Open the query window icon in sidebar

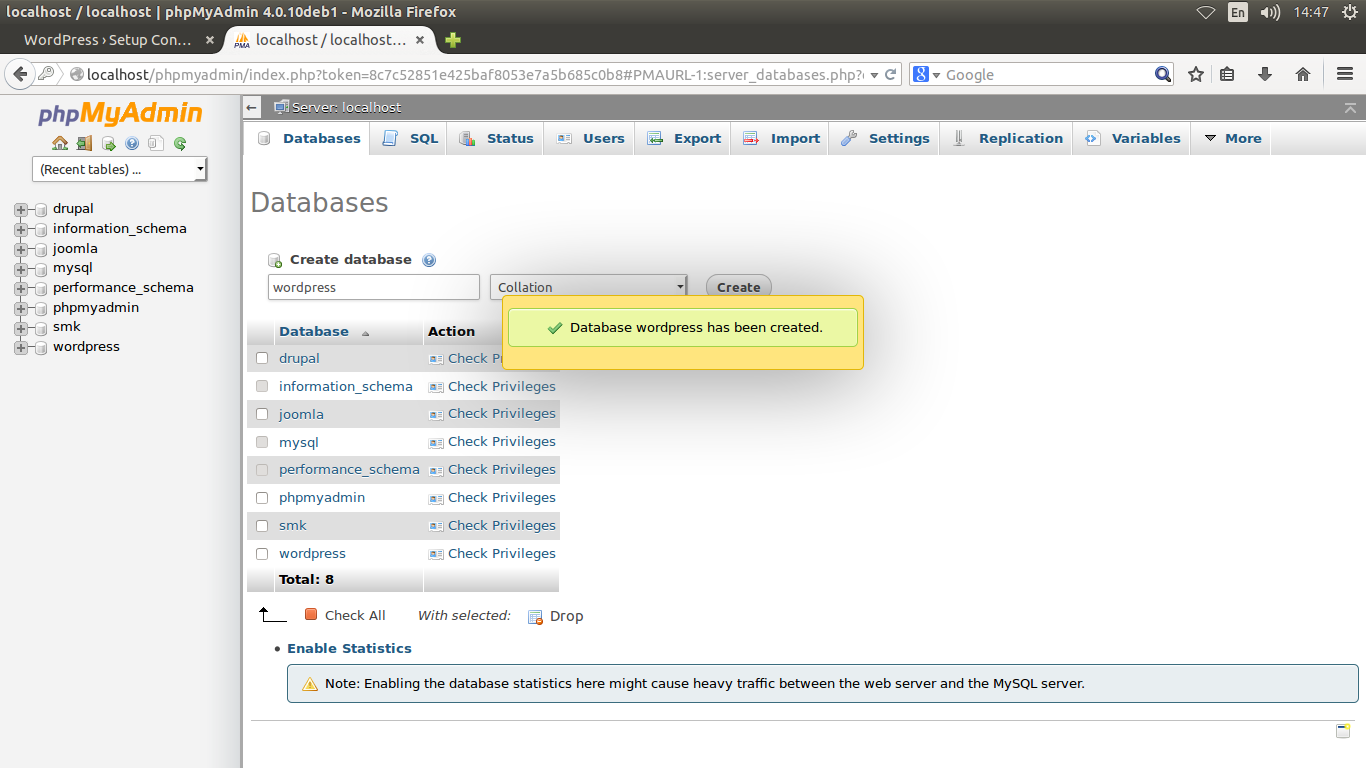pyautogui.click(x=108, y=143)
